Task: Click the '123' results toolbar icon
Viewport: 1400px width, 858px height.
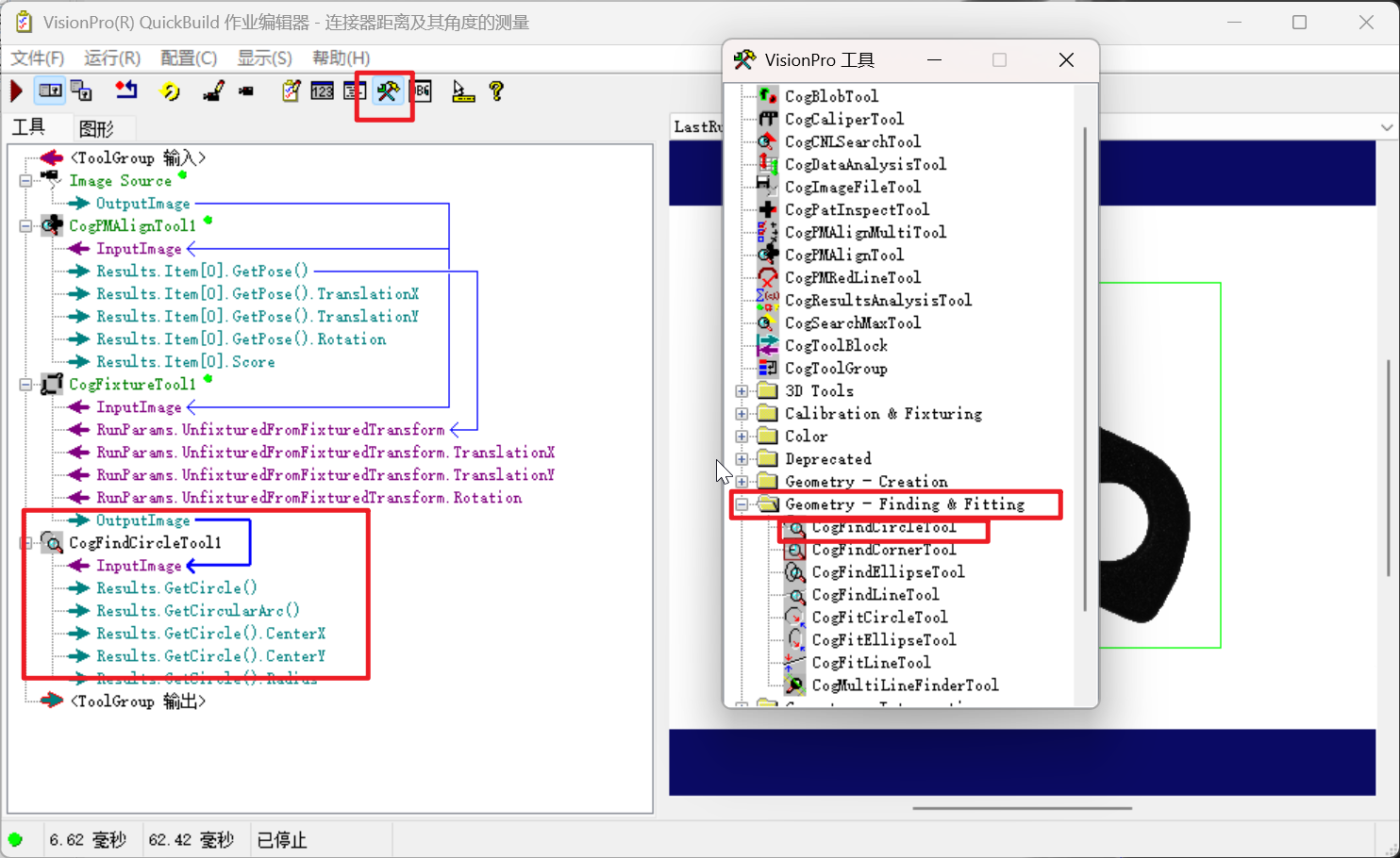Action: coord(323,91)
